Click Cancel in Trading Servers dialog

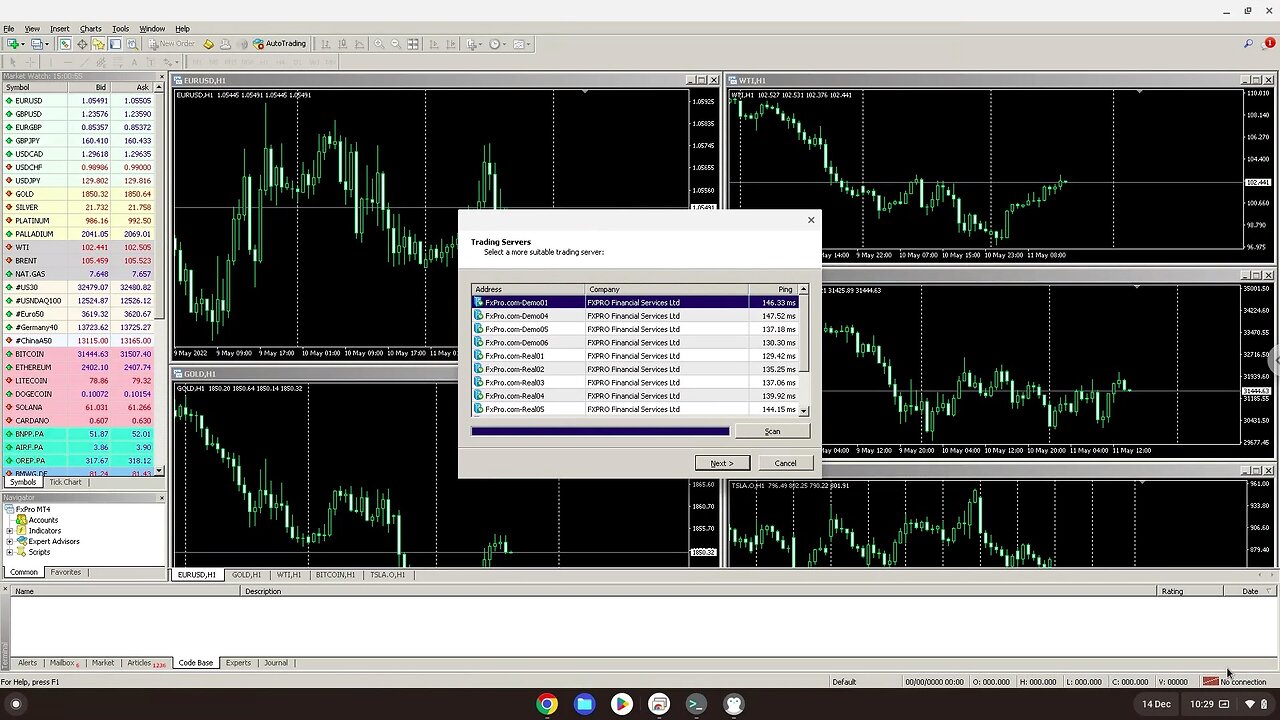pos(785,463)
